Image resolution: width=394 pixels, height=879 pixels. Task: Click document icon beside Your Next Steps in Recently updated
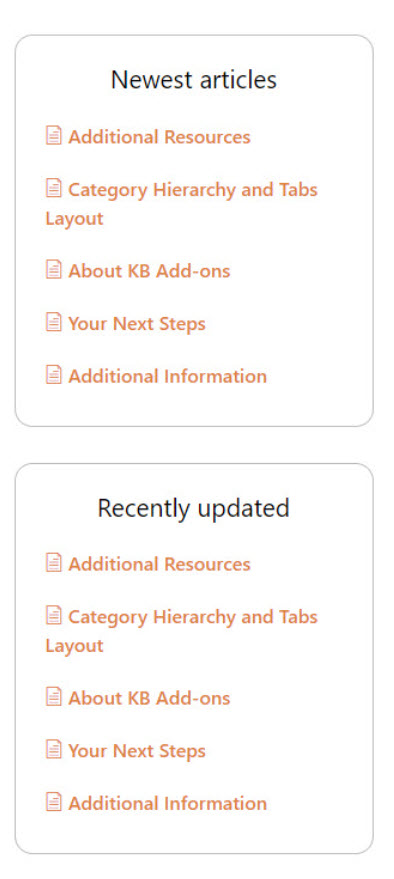tap(53, 749)
